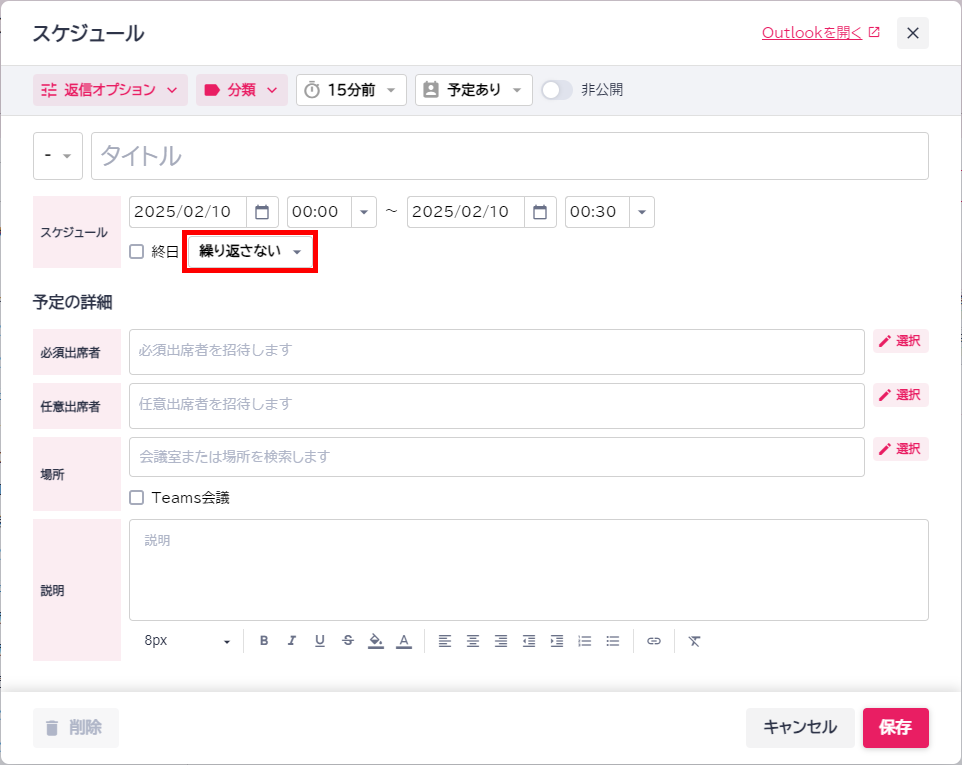
Task: Close the schedule dialog with X
Action: (x=913, y=33)
